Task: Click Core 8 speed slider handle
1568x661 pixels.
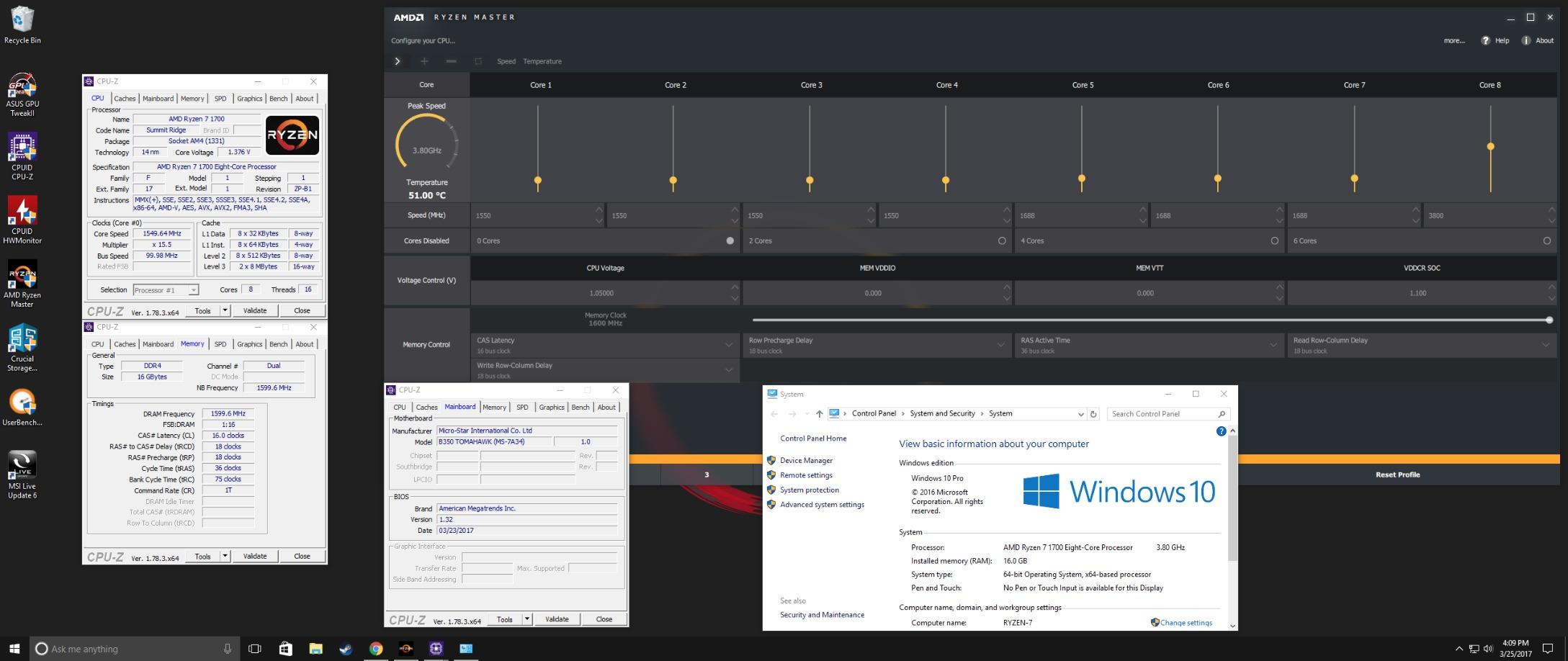Action: [x=1490, y=147]
